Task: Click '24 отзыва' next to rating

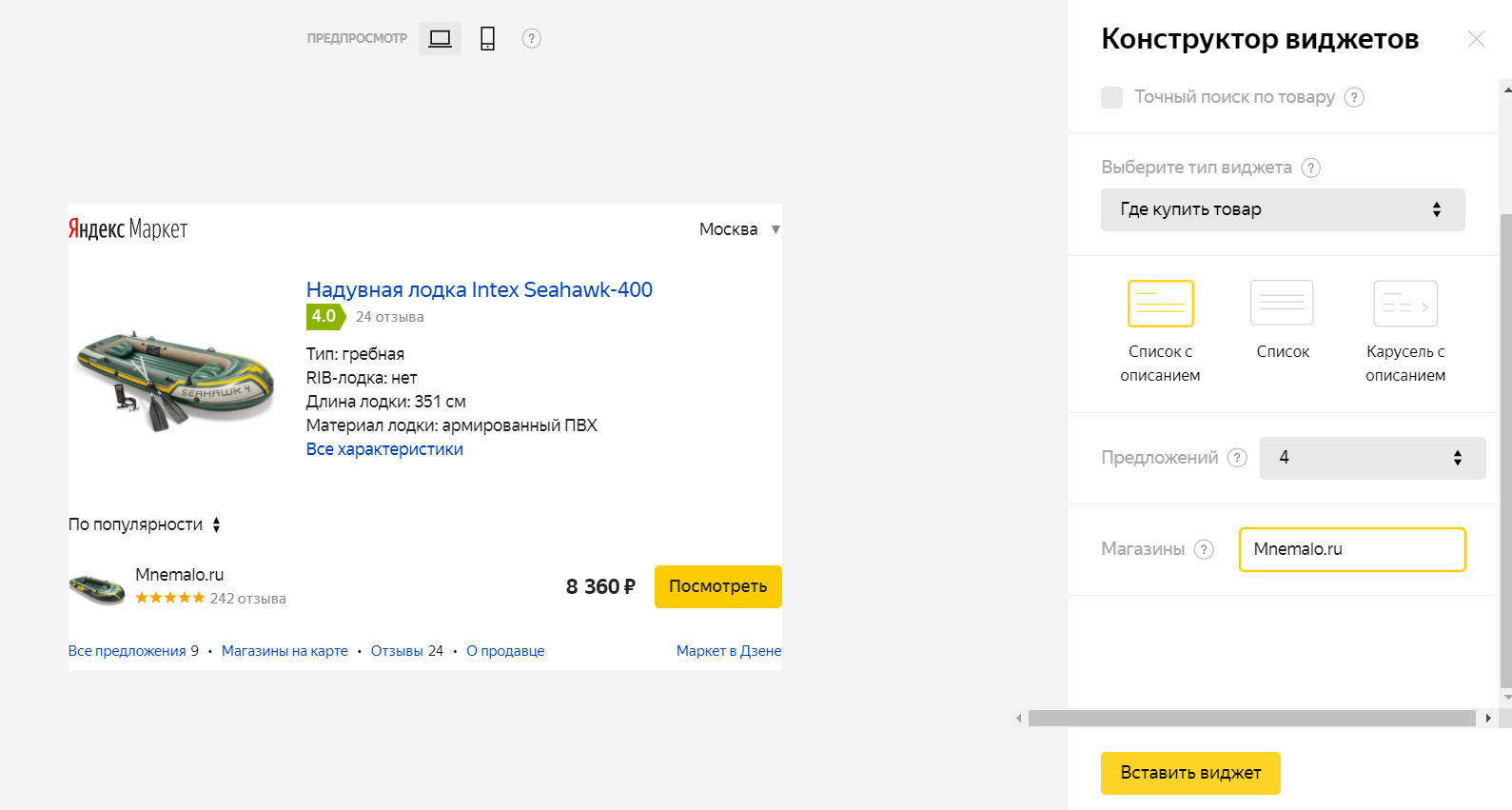Action: click(x=390, y=317)
